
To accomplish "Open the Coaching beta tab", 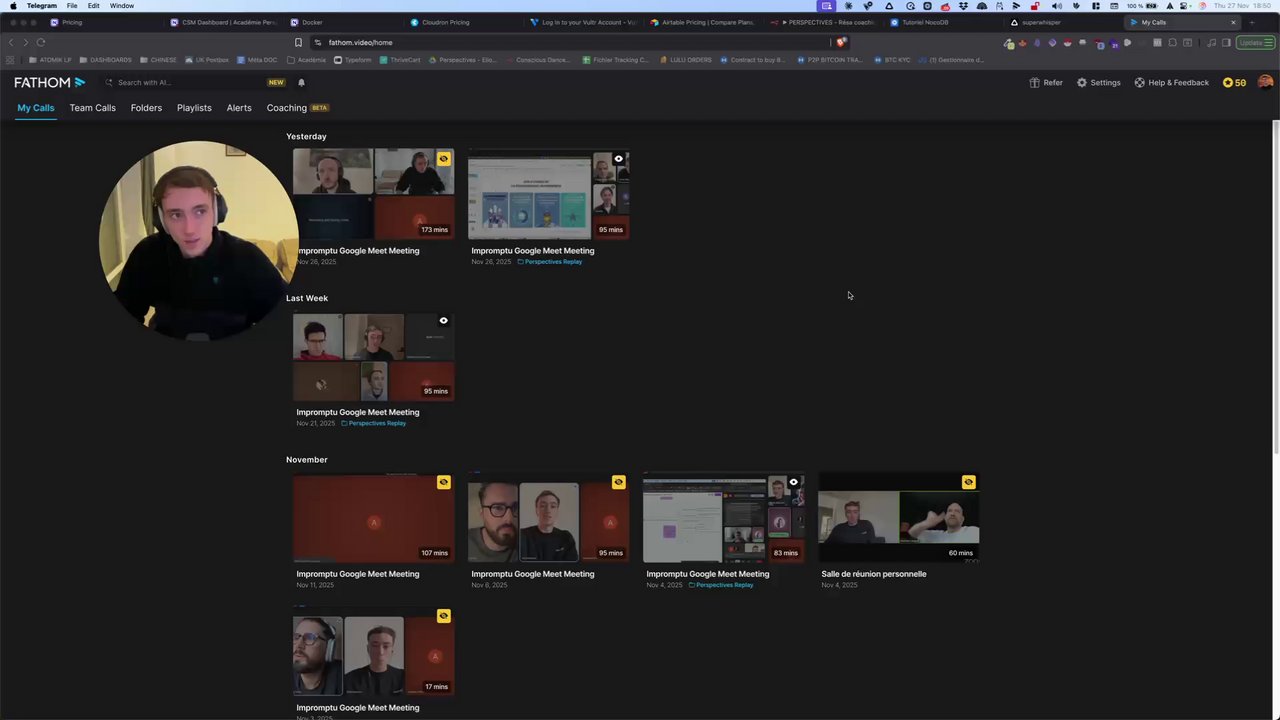I will (297, 108).
